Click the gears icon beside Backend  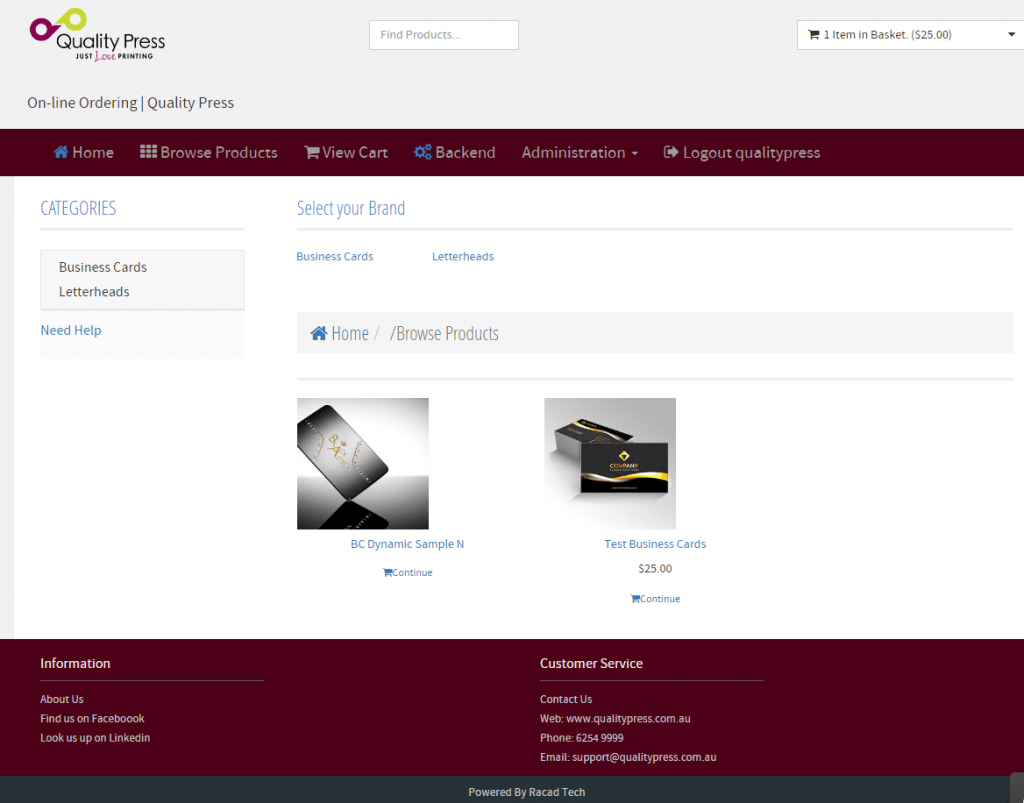[423, 152]
